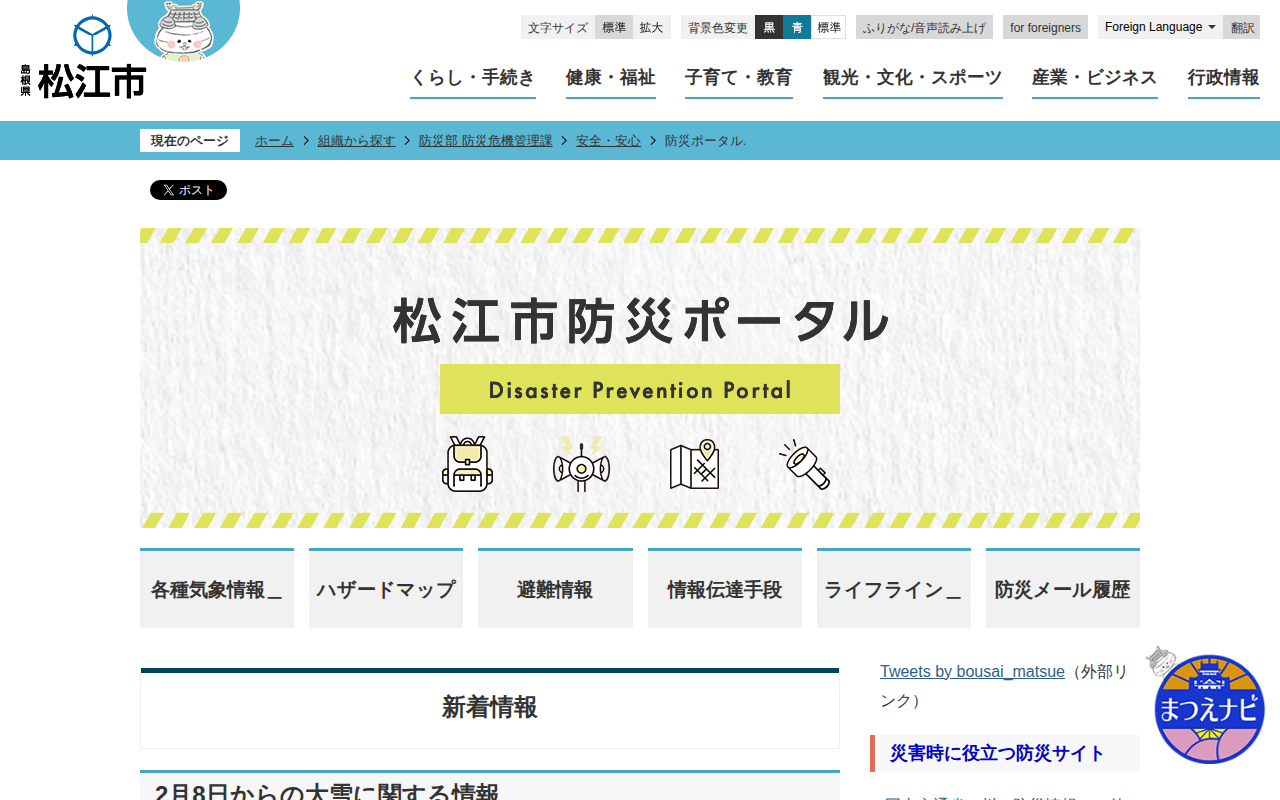Select the ライフライン tile

[x=894, y=588]
